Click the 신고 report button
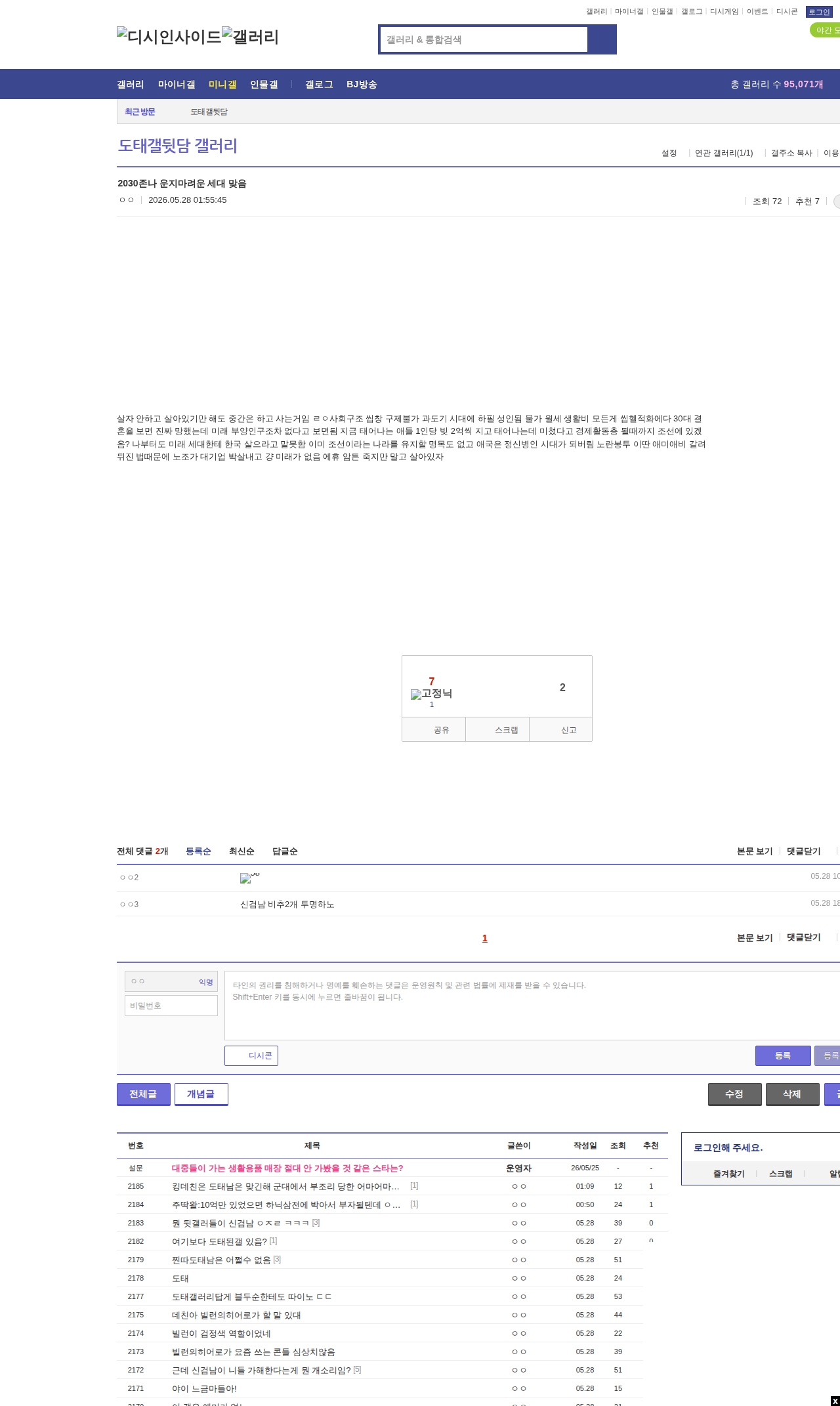 pyautogui.click(x=561, y=729)
